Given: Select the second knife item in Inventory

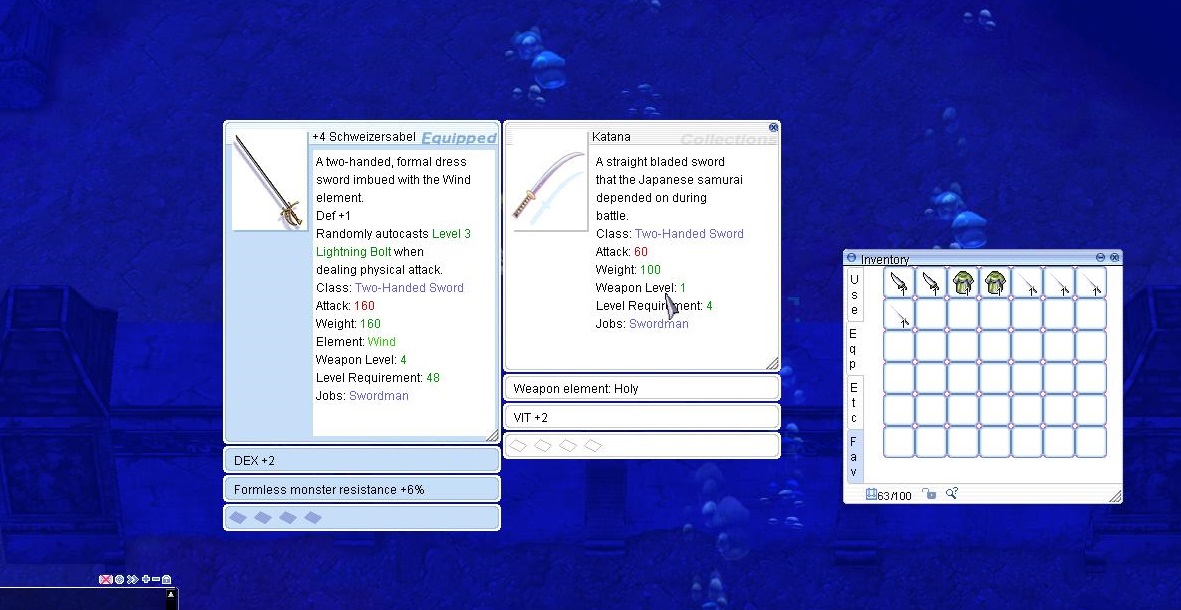Looking at the screenshot, I should (931, 282).
